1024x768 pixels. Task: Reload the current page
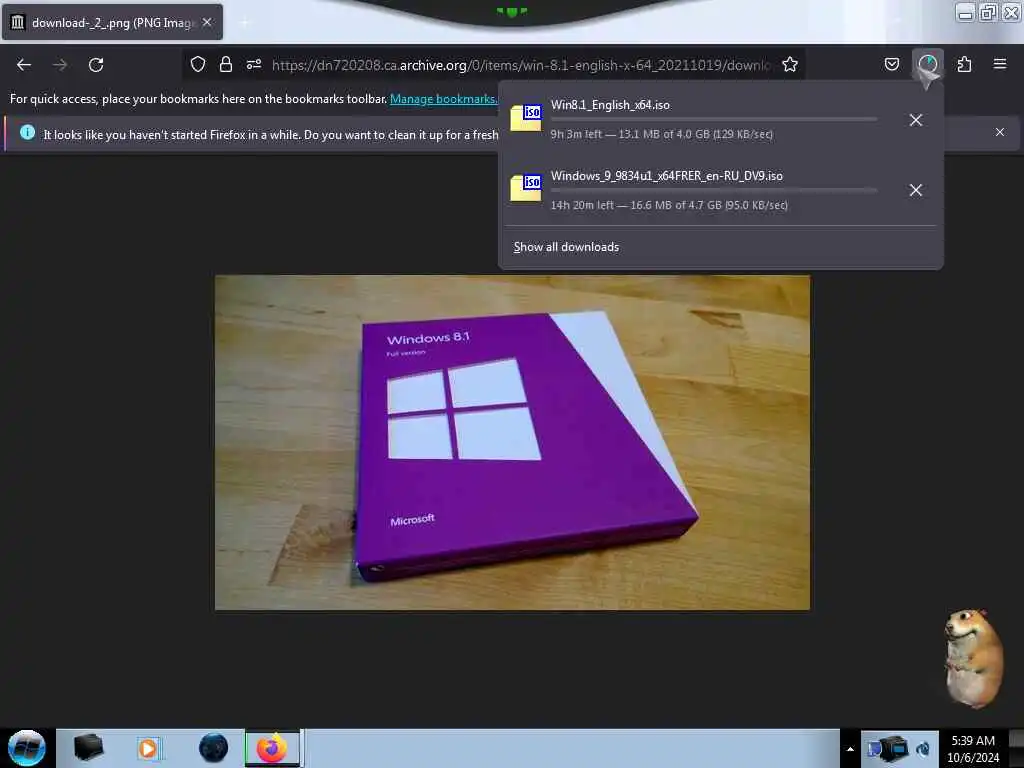tap(96, 65)
